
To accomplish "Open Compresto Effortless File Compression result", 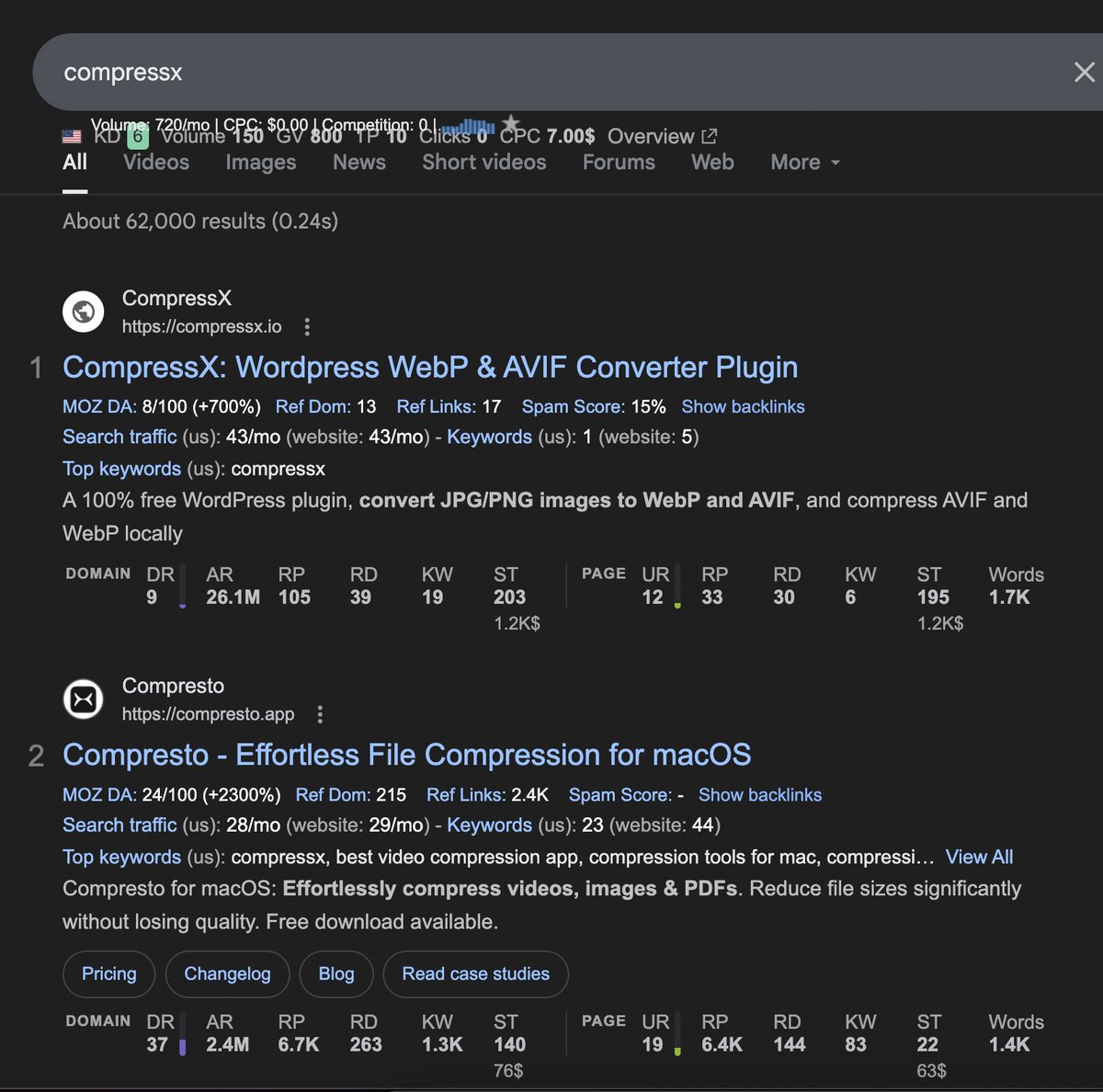I will coord(406,756).
